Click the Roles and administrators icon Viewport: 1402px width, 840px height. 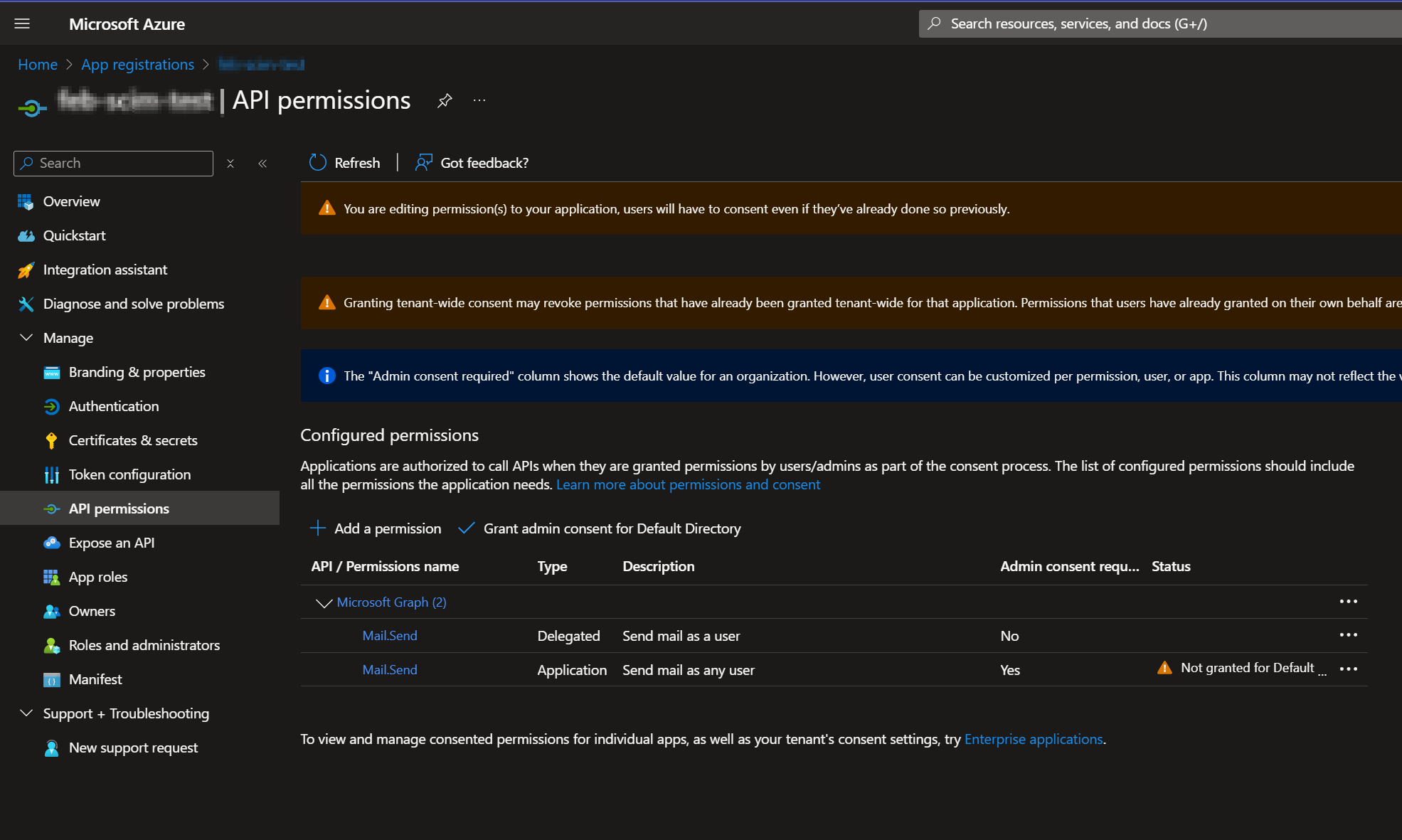[x=52, y=645]
